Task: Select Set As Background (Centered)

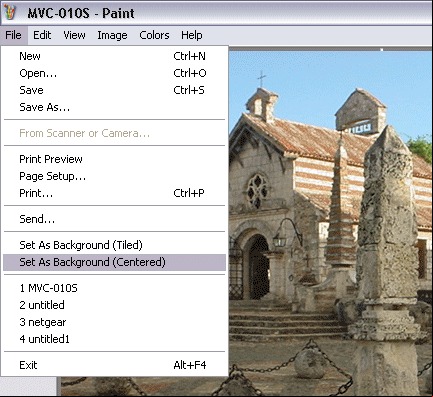Action: coord(114,262)
